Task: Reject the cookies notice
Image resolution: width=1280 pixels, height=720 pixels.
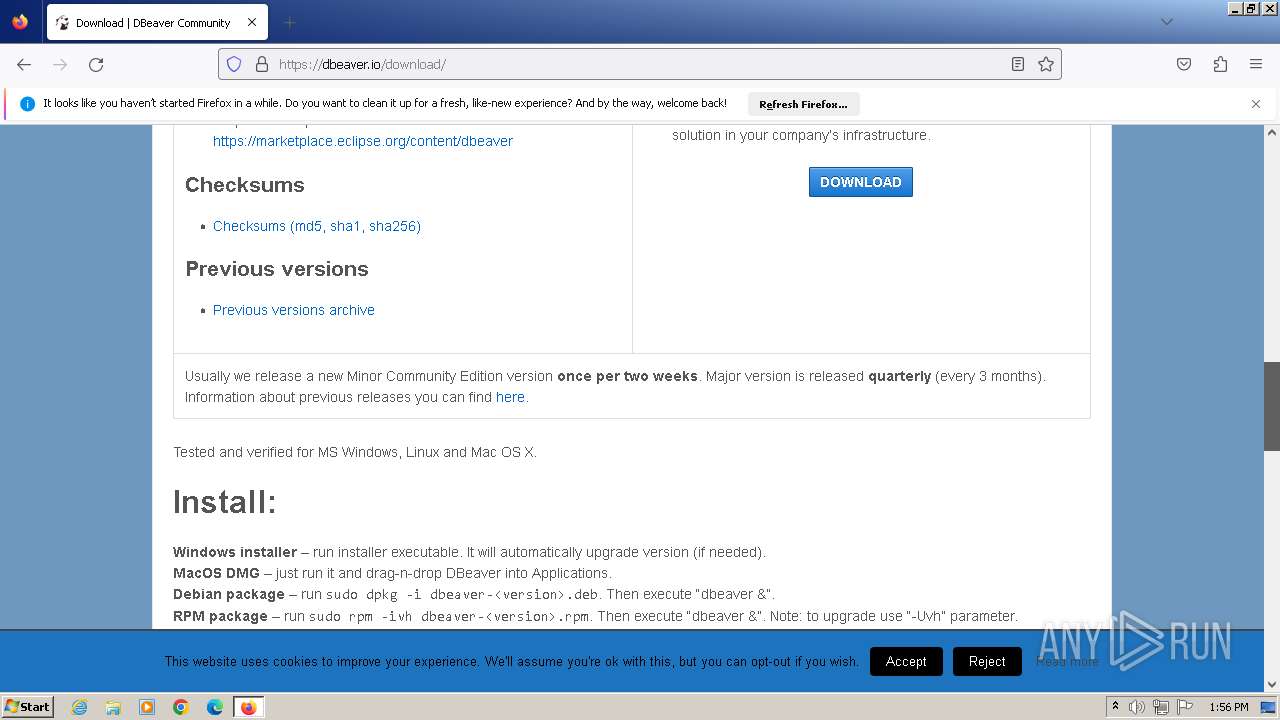Action: (987, 662)
